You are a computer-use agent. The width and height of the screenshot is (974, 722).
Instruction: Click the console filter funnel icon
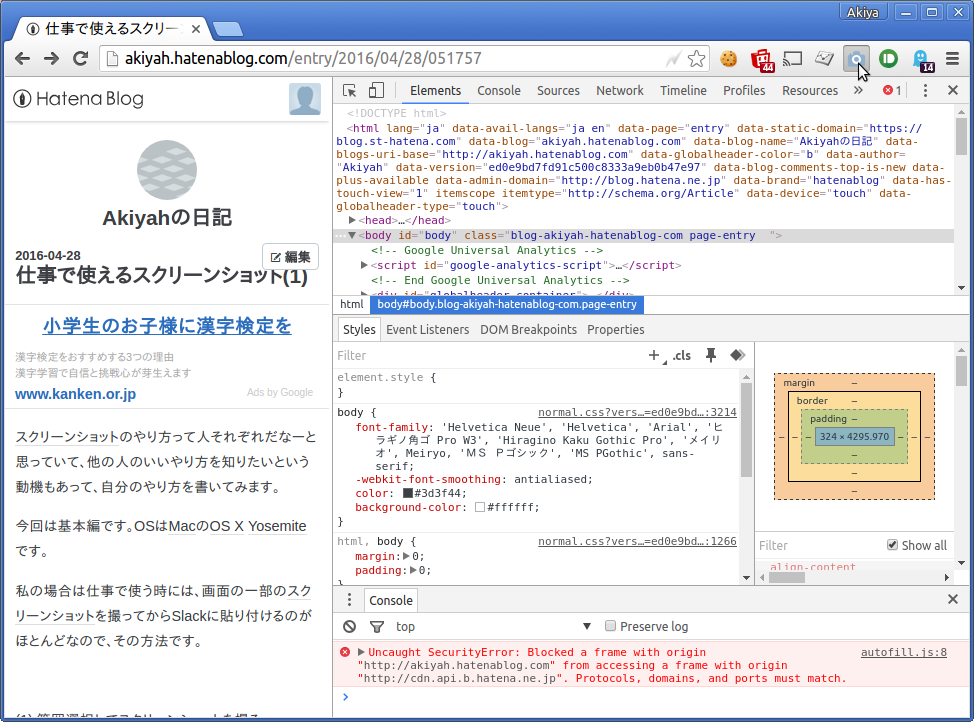coord(376,627)
